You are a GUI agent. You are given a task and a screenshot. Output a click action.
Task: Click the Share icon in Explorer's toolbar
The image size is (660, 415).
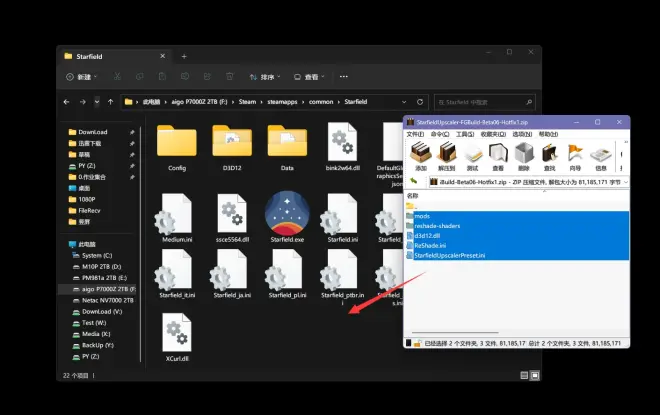[x=207, y=77]
